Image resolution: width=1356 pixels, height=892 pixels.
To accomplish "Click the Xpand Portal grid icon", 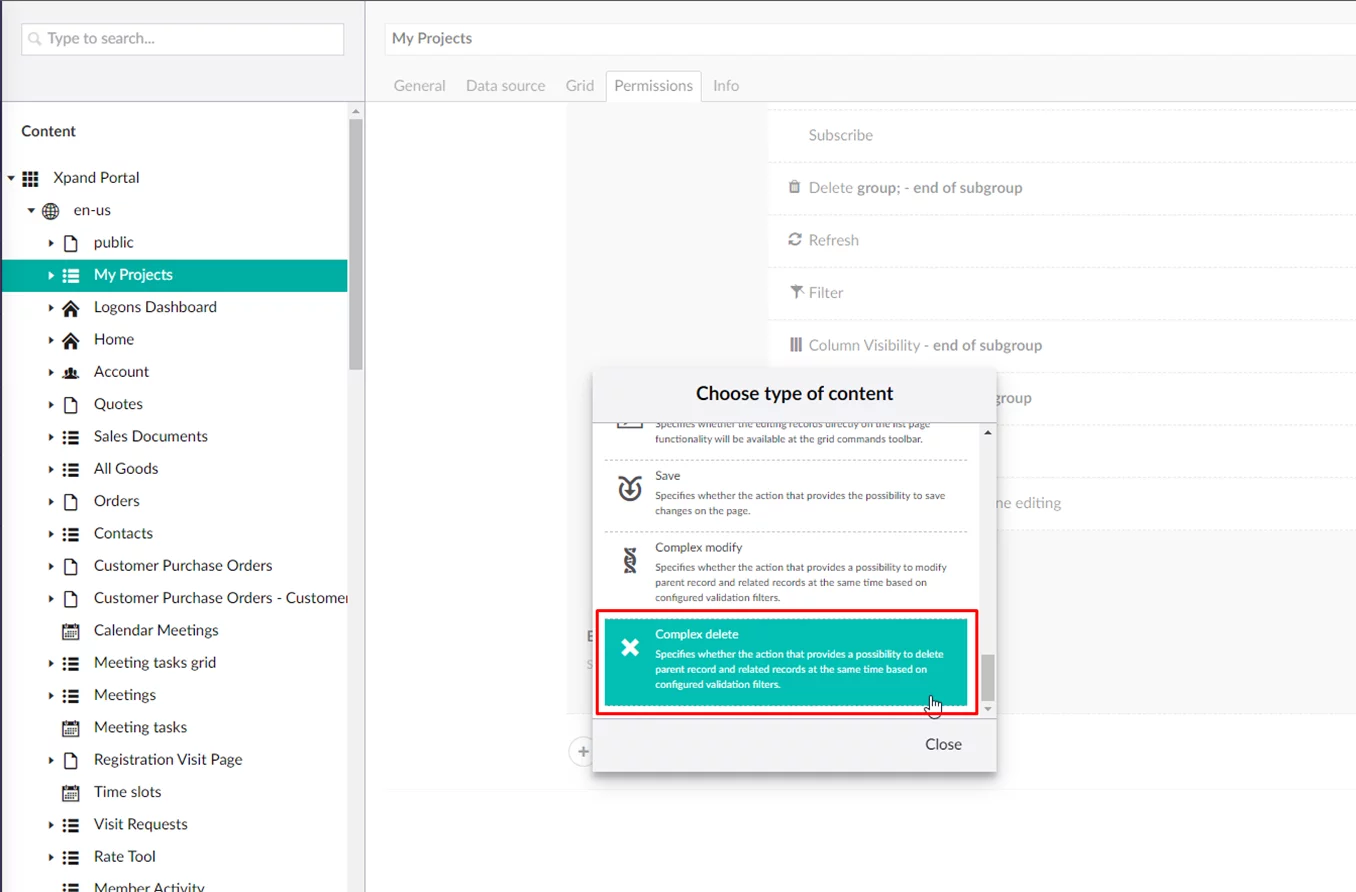I will click(30, 178).
